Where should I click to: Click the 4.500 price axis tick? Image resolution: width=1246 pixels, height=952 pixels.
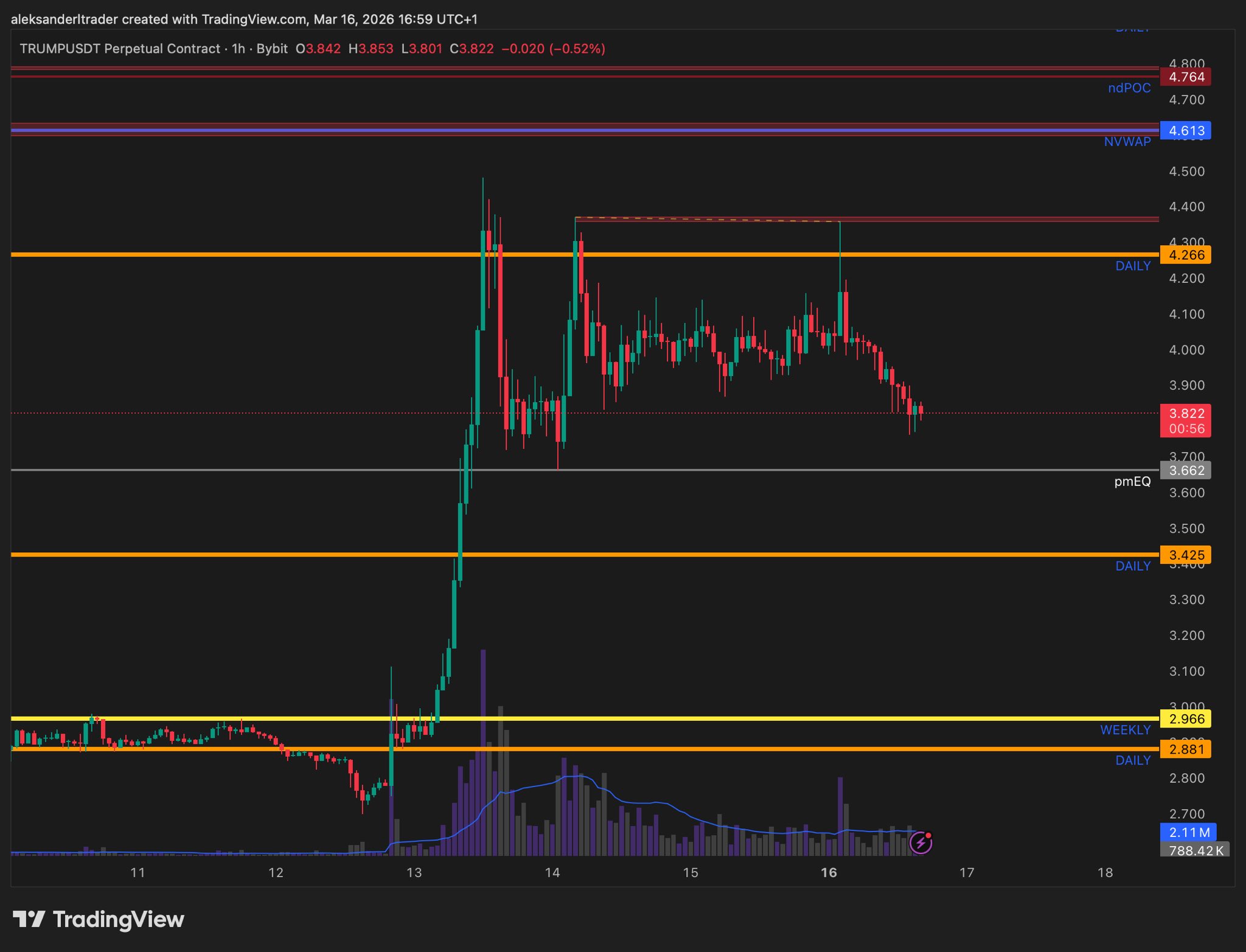(x=1186, y=172)
